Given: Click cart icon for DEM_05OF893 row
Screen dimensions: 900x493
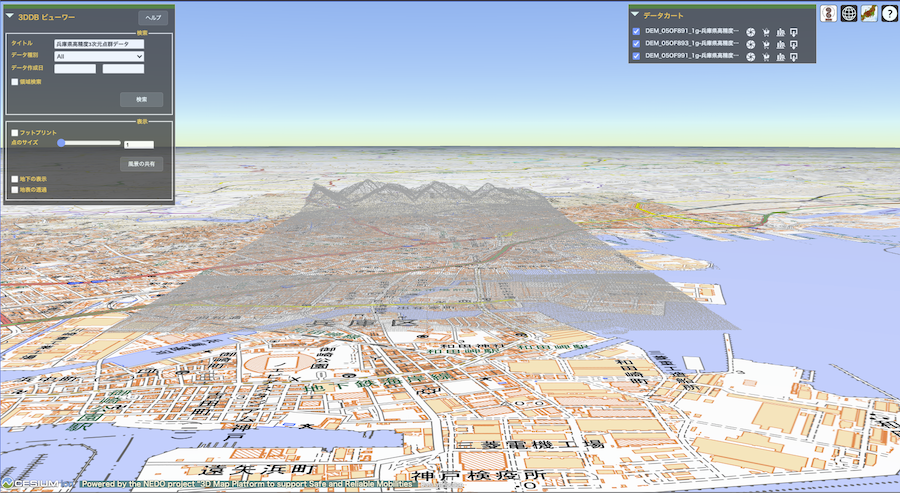Looking at the screenshot, I should coord(765,44).
